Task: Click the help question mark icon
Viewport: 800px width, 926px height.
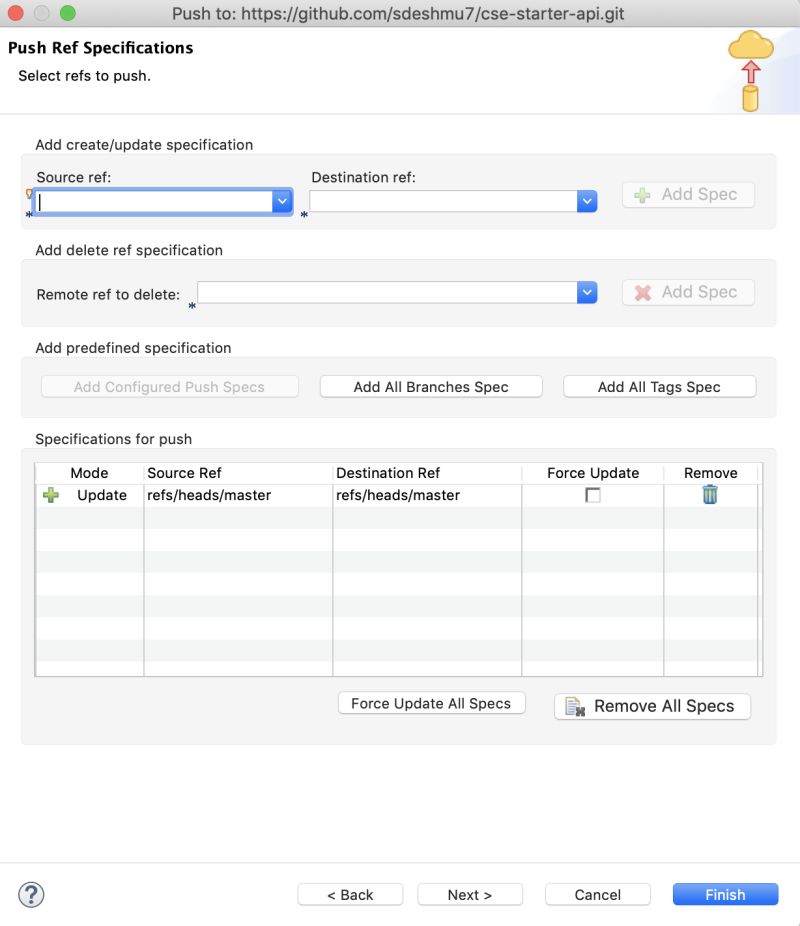Action: point(32,895)
